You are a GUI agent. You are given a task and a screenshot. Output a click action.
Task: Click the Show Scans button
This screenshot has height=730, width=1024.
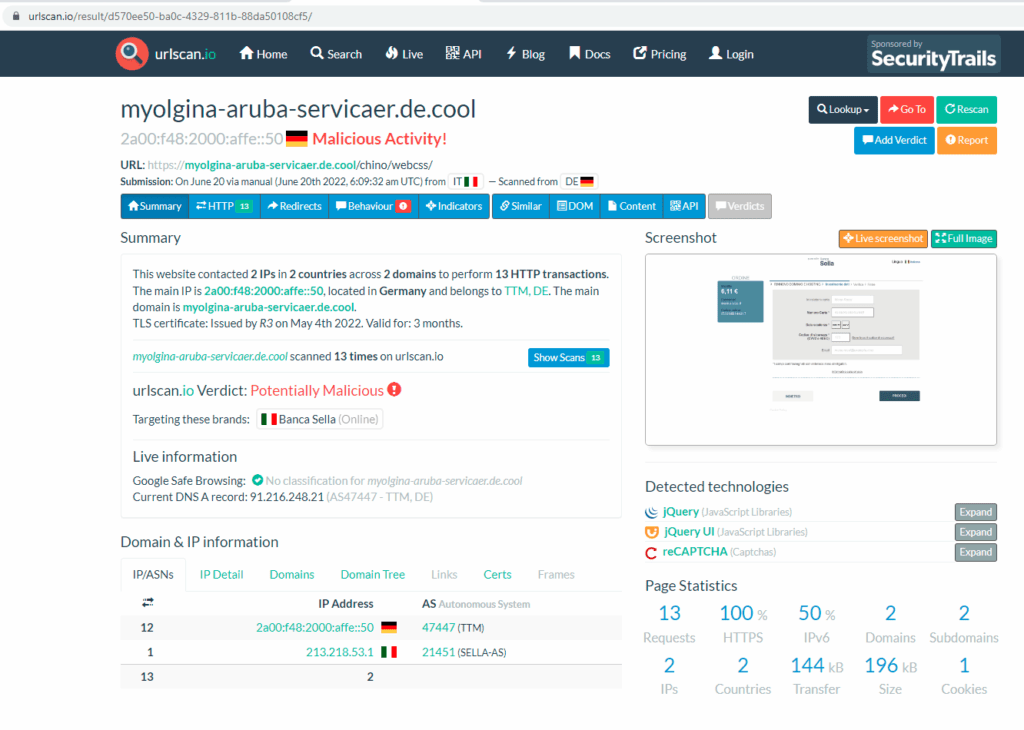pyautogui.click(x=568, y=358)
